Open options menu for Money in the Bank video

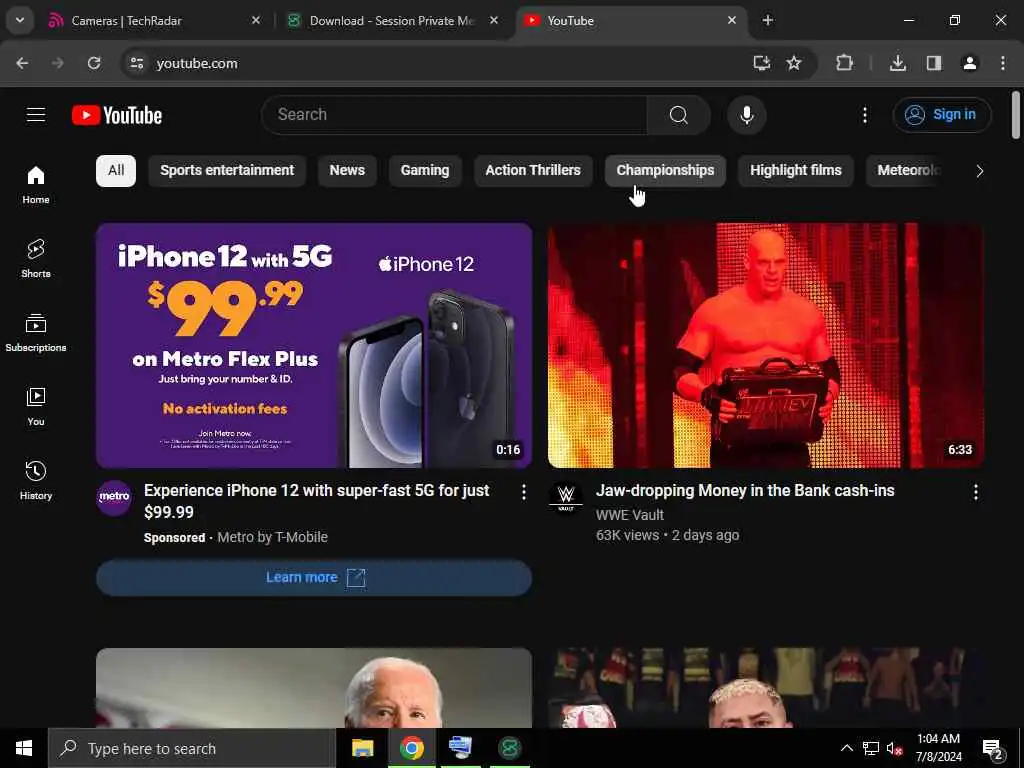tap(976, 492)
